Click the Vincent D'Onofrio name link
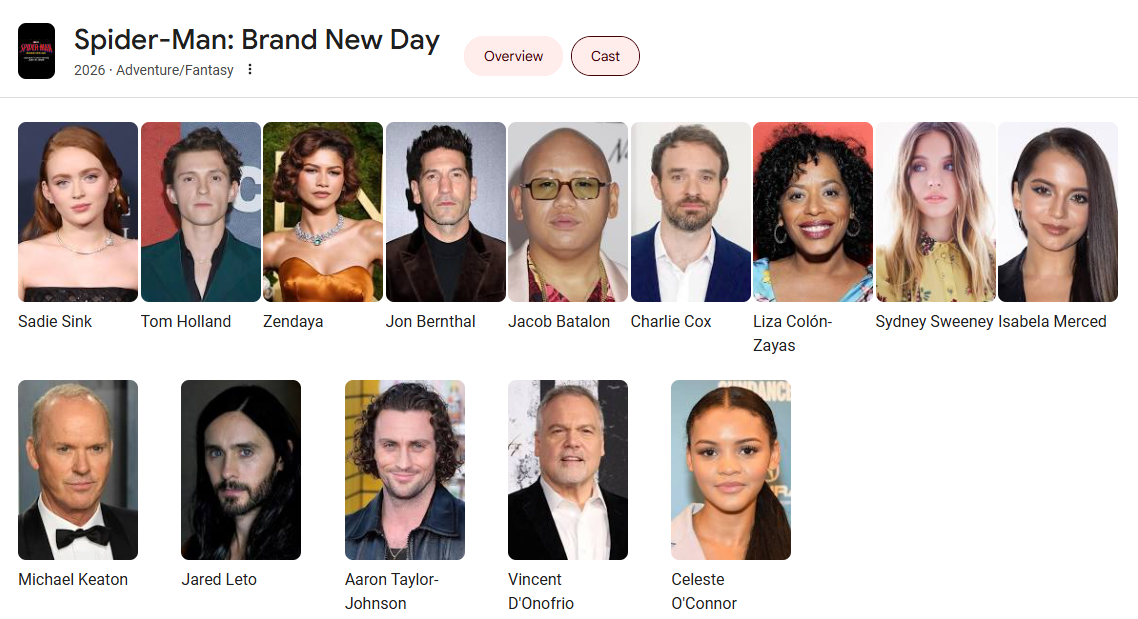Screen dimensions: 1138x619 pyautogui.click(x=541, y=591)
